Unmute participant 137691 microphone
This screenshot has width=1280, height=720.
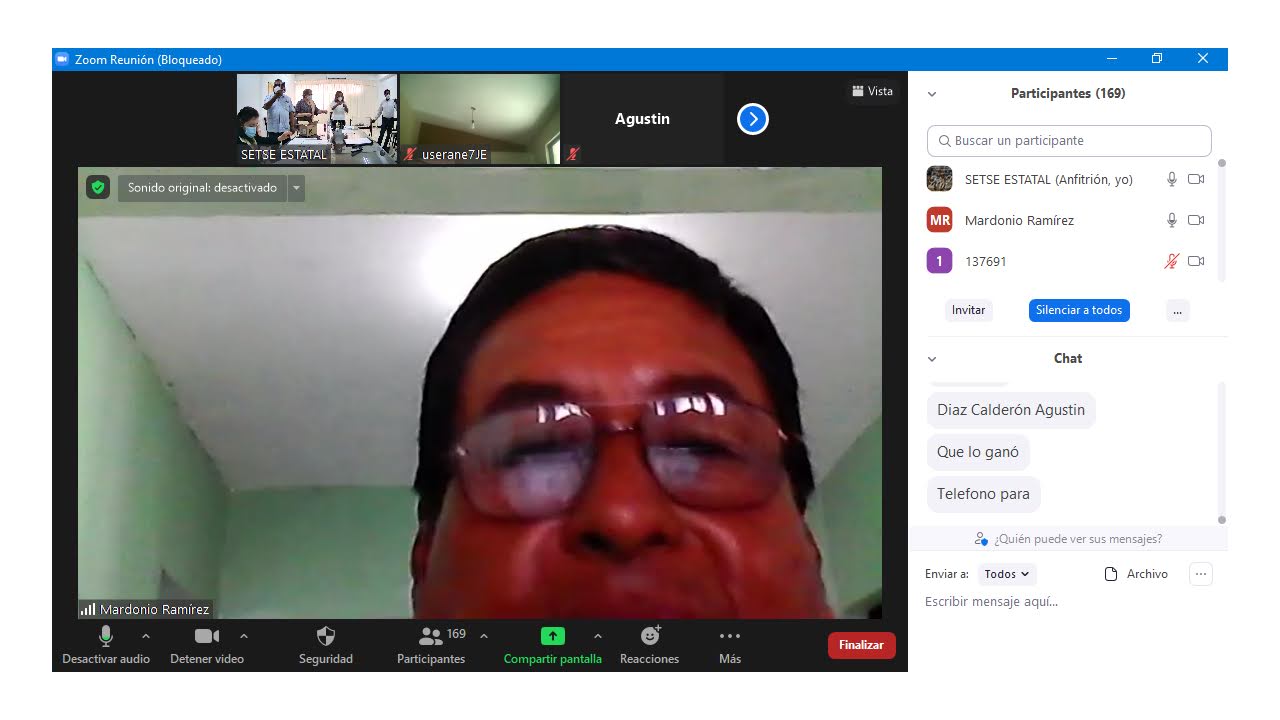point(1172,261)
